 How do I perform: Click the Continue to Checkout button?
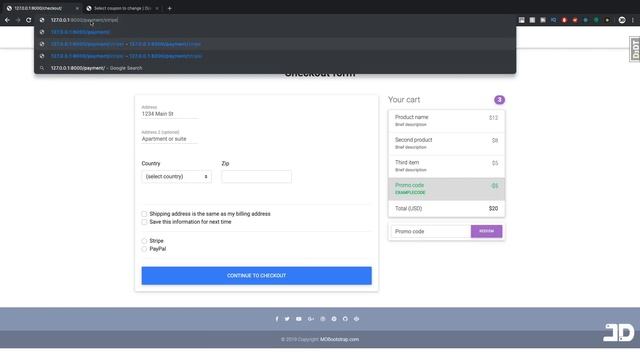[x=256, y=276]
